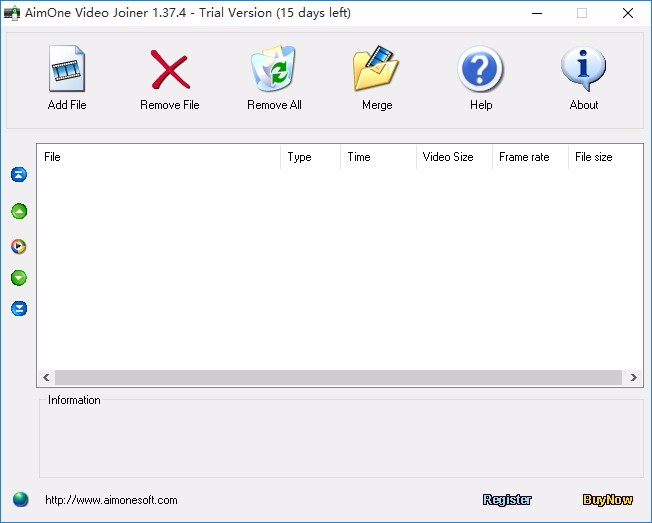652x523 pixels.
Task: Sort list by Type column header
Action: point(311,157)
